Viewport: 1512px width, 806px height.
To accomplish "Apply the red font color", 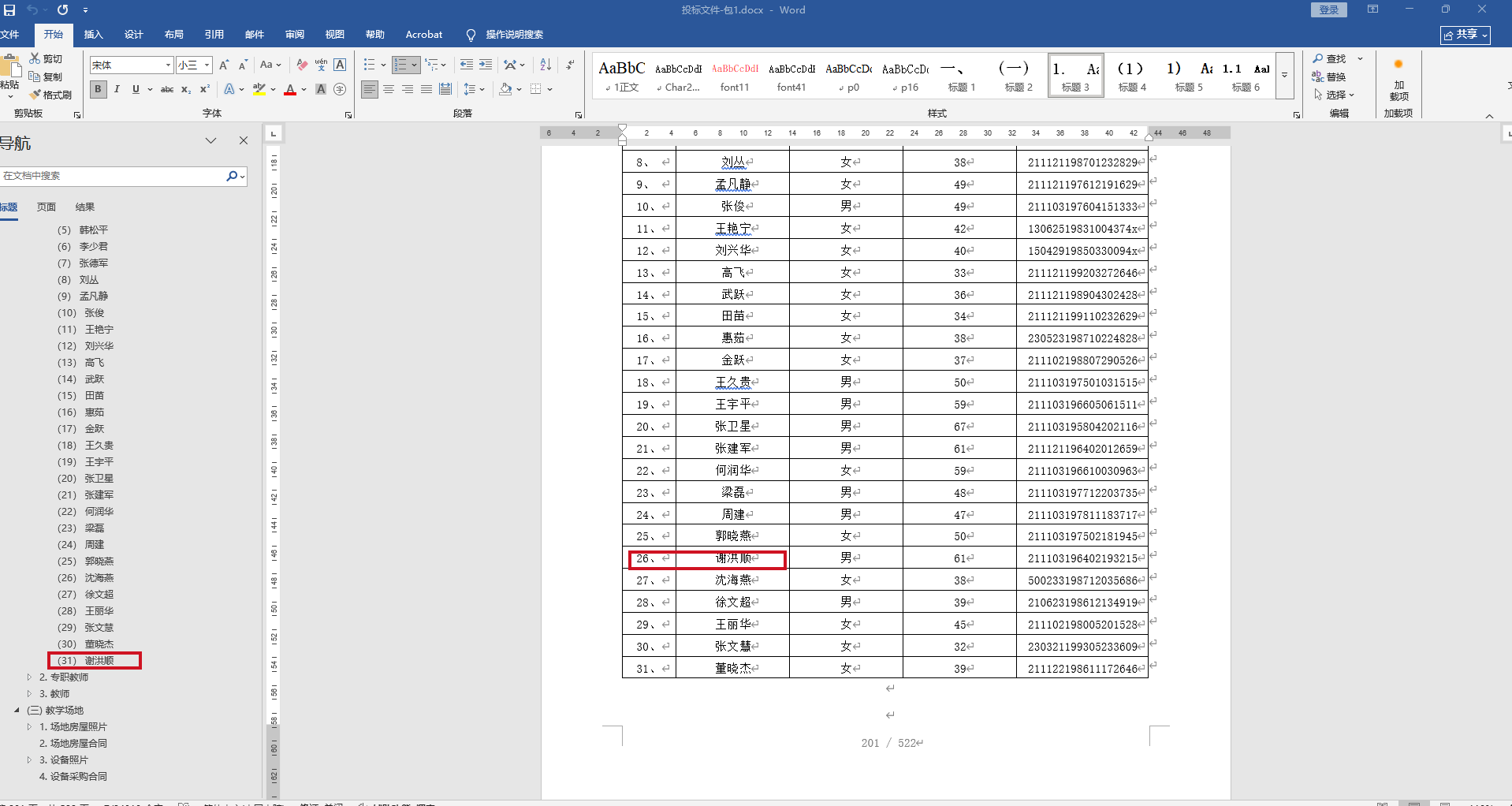I will coord(290,89).
